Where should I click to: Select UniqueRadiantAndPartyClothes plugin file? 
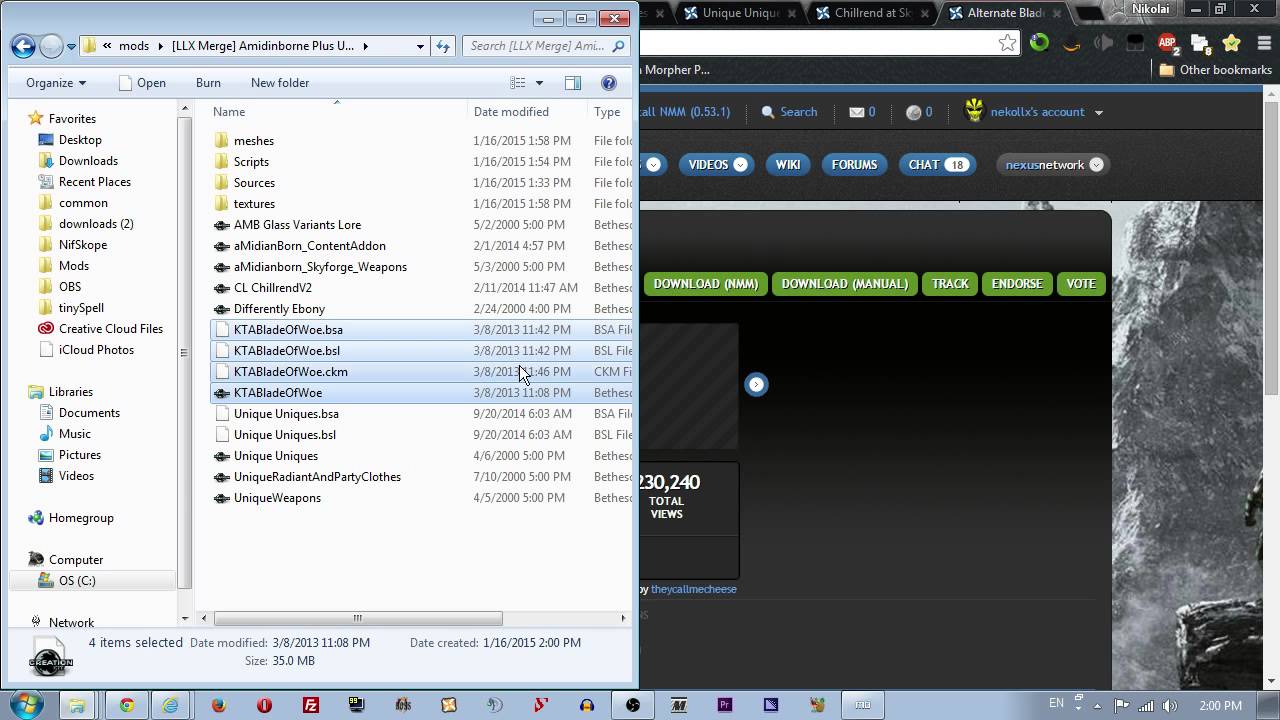317,477
